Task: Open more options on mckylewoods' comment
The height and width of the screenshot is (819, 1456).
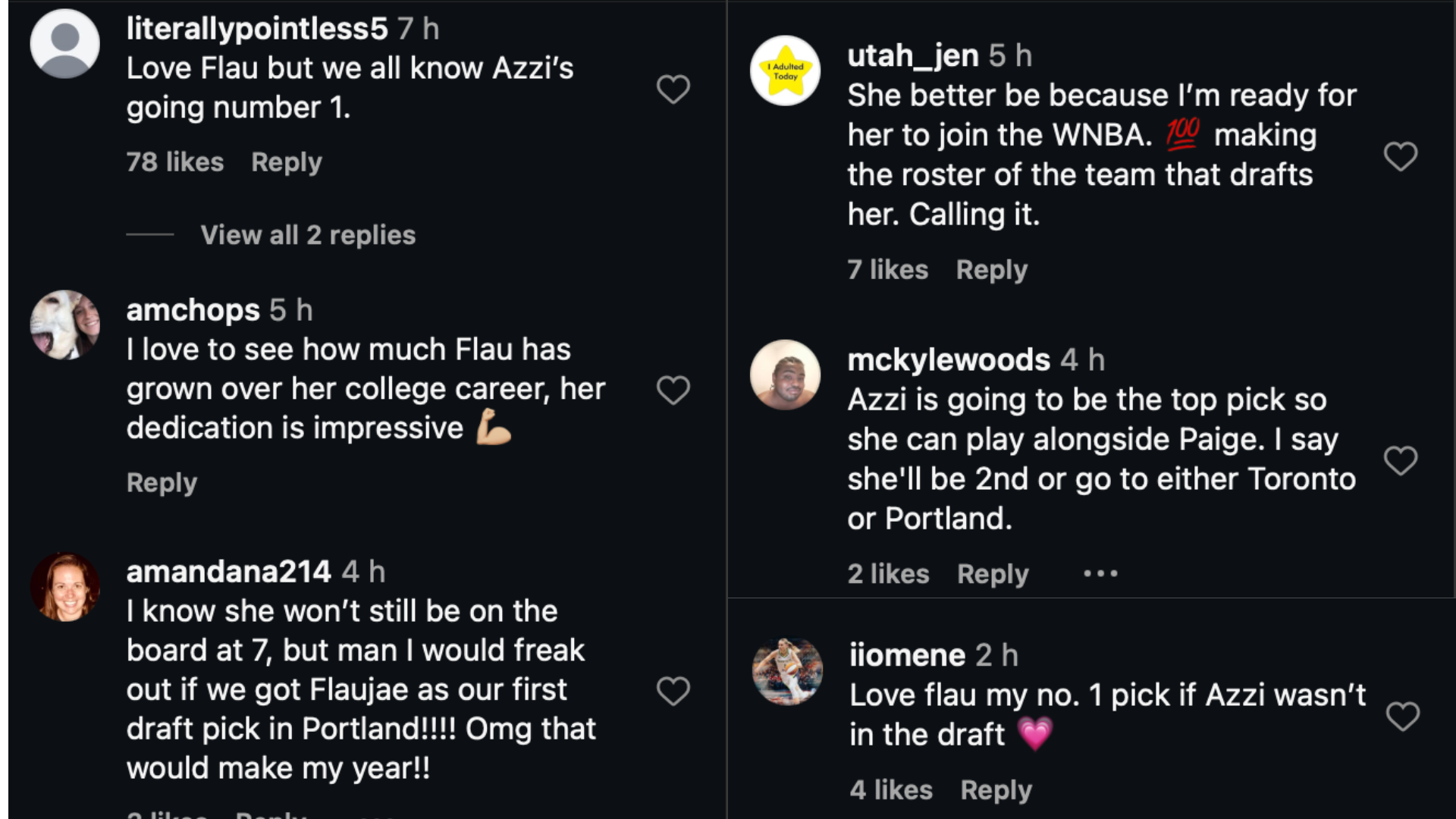Action: tap(1100, 574)
